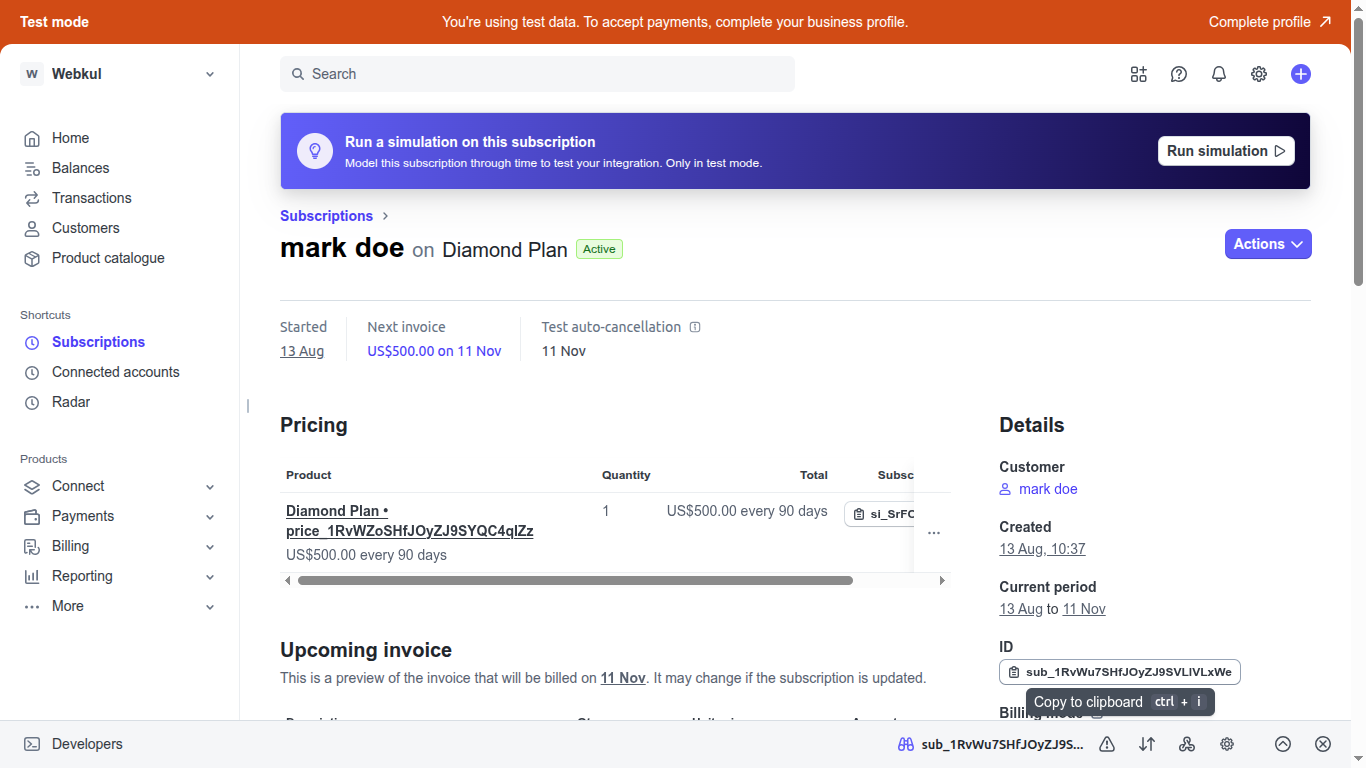The width and height of the screenshot is (1366, 768).
Task: Open the errors warning icon in developer bar
Action: [x=1106, y=744]
